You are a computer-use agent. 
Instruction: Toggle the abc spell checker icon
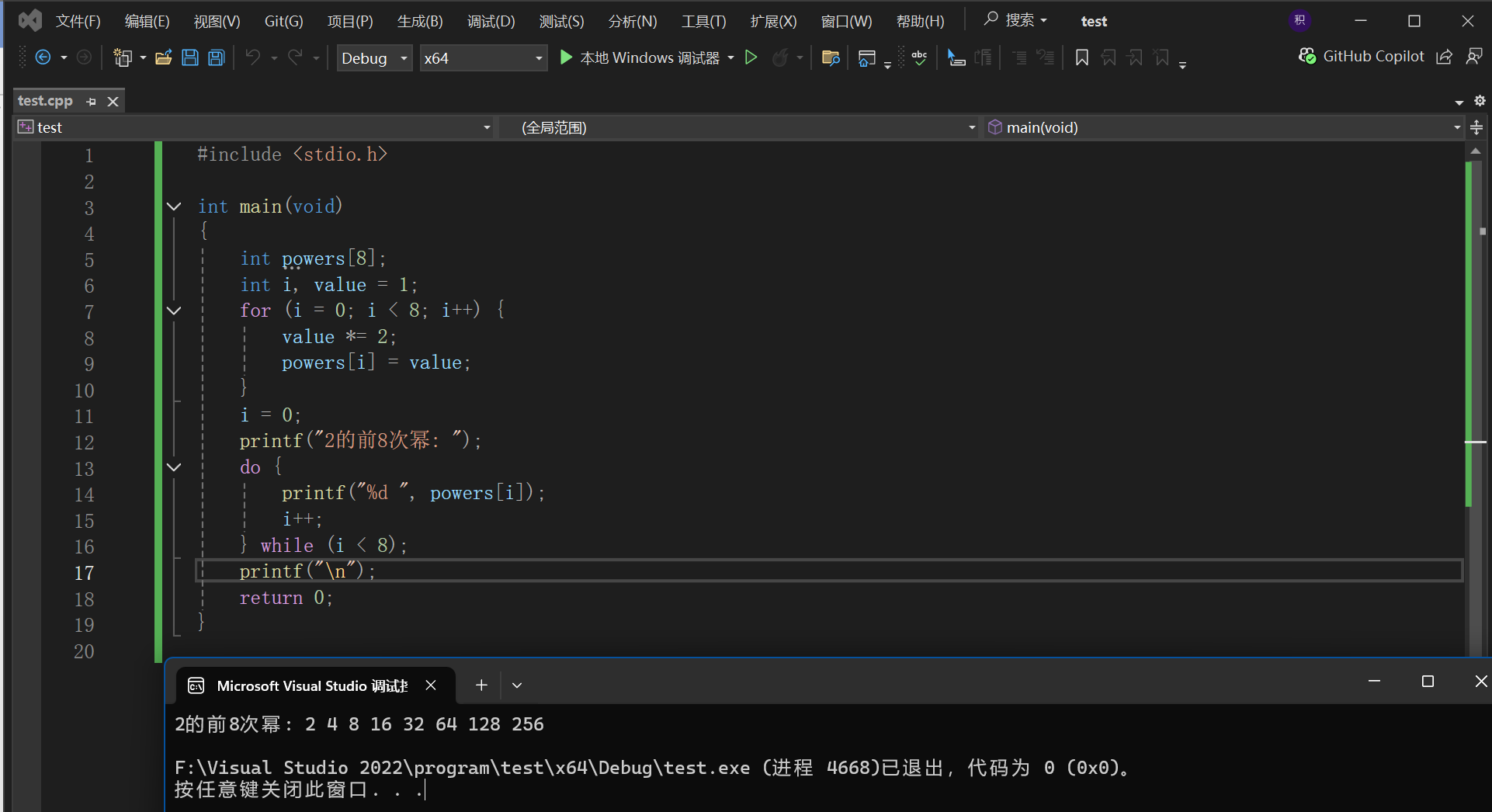click(x=919, y=57)
